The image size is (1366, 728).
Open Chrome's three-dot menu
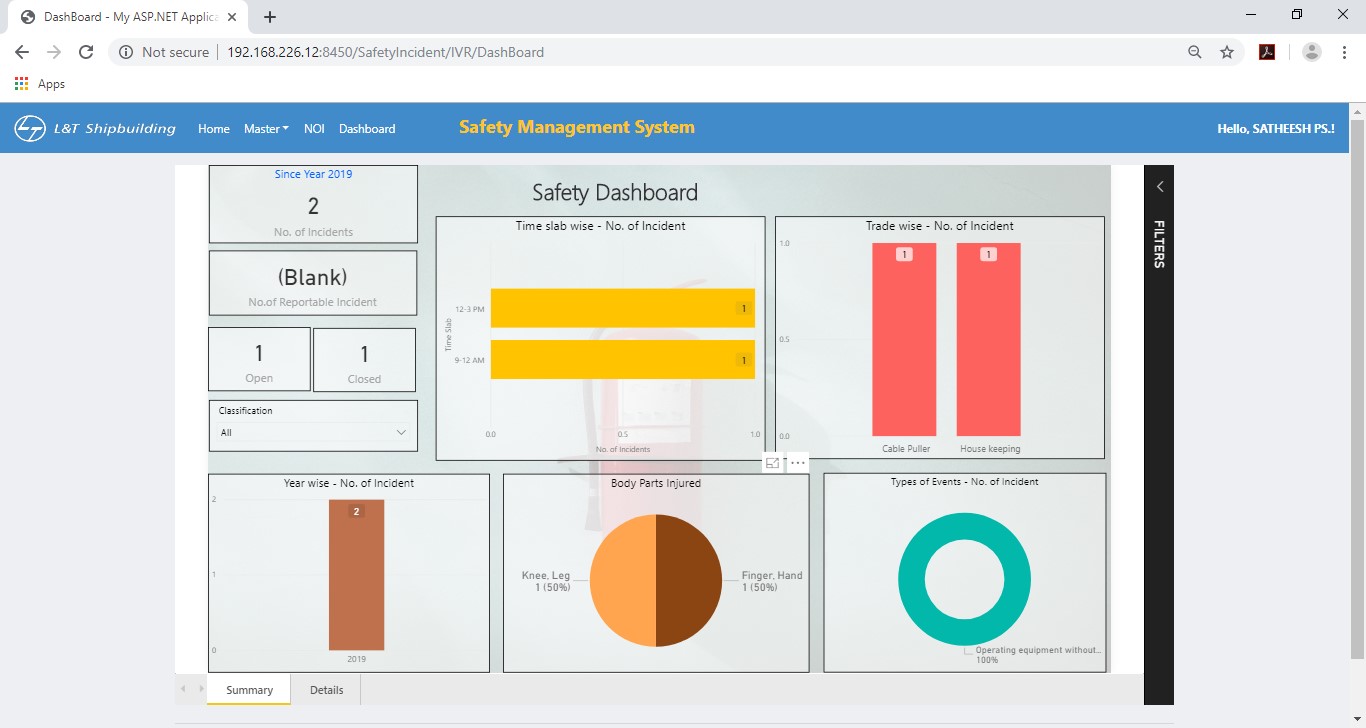[x=1344, y=52]
